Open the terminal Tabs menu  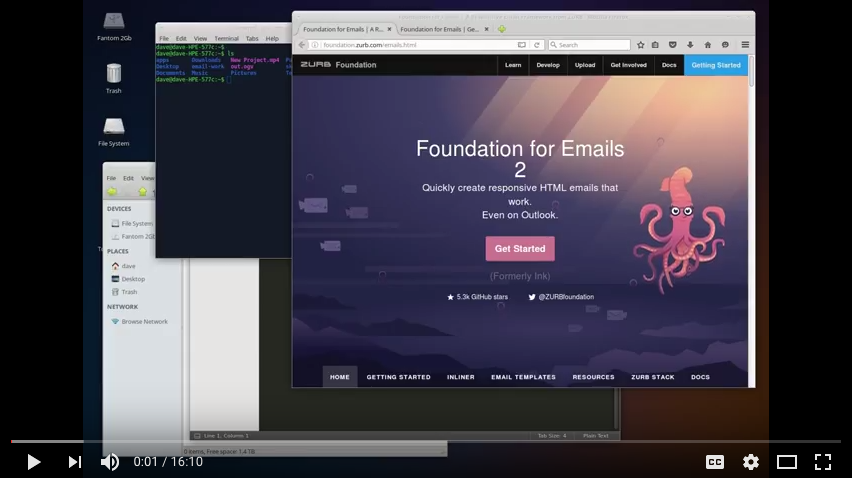[252, 39]
